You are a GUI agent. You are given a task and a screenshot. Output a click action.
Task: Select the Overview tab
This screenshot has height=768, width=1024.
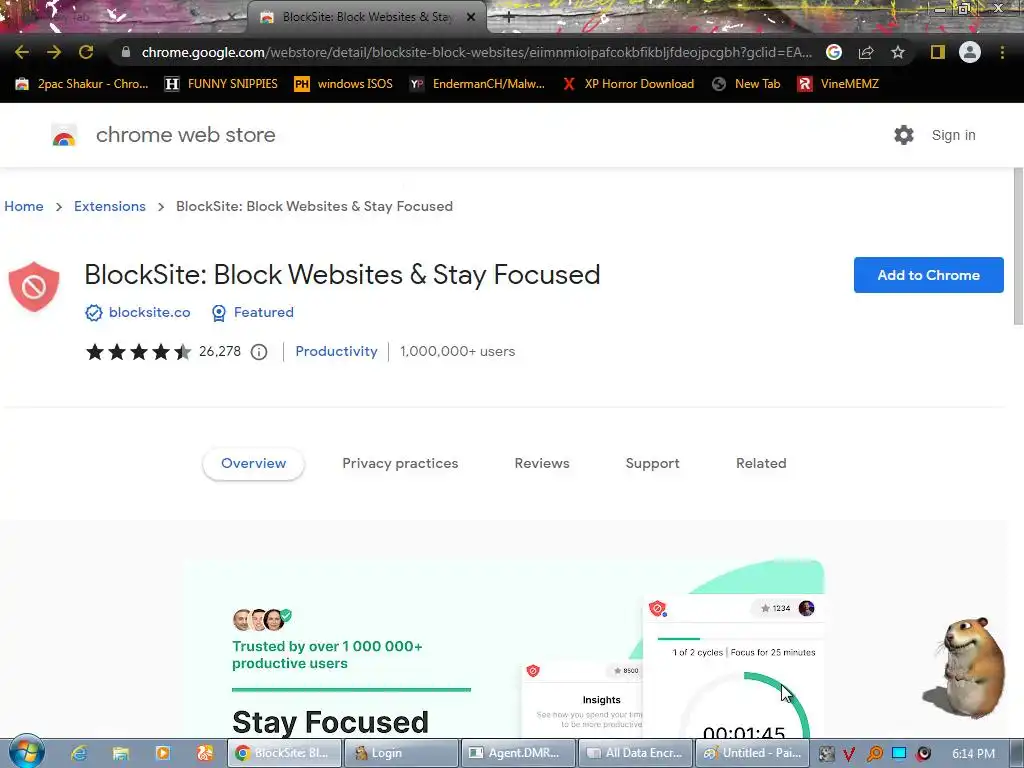pos(253,464)
